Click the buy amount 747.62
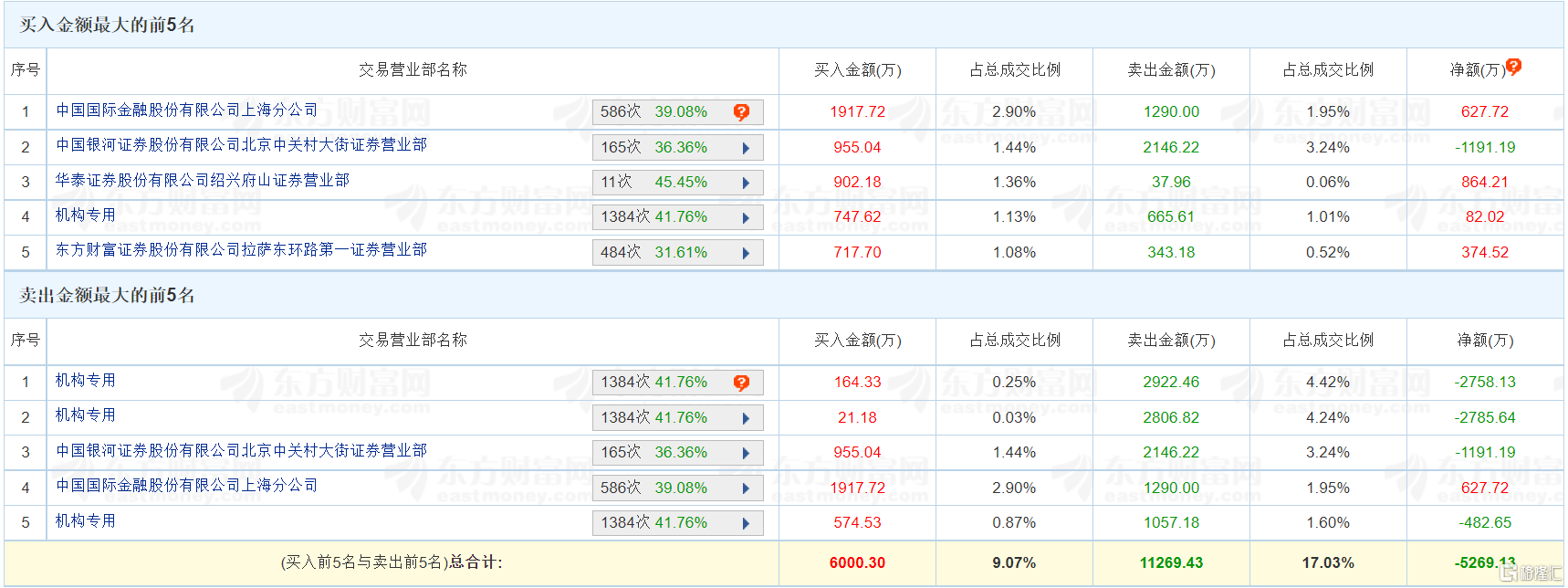The width and height of the screenshot is (1568, 588). [857, 216]
